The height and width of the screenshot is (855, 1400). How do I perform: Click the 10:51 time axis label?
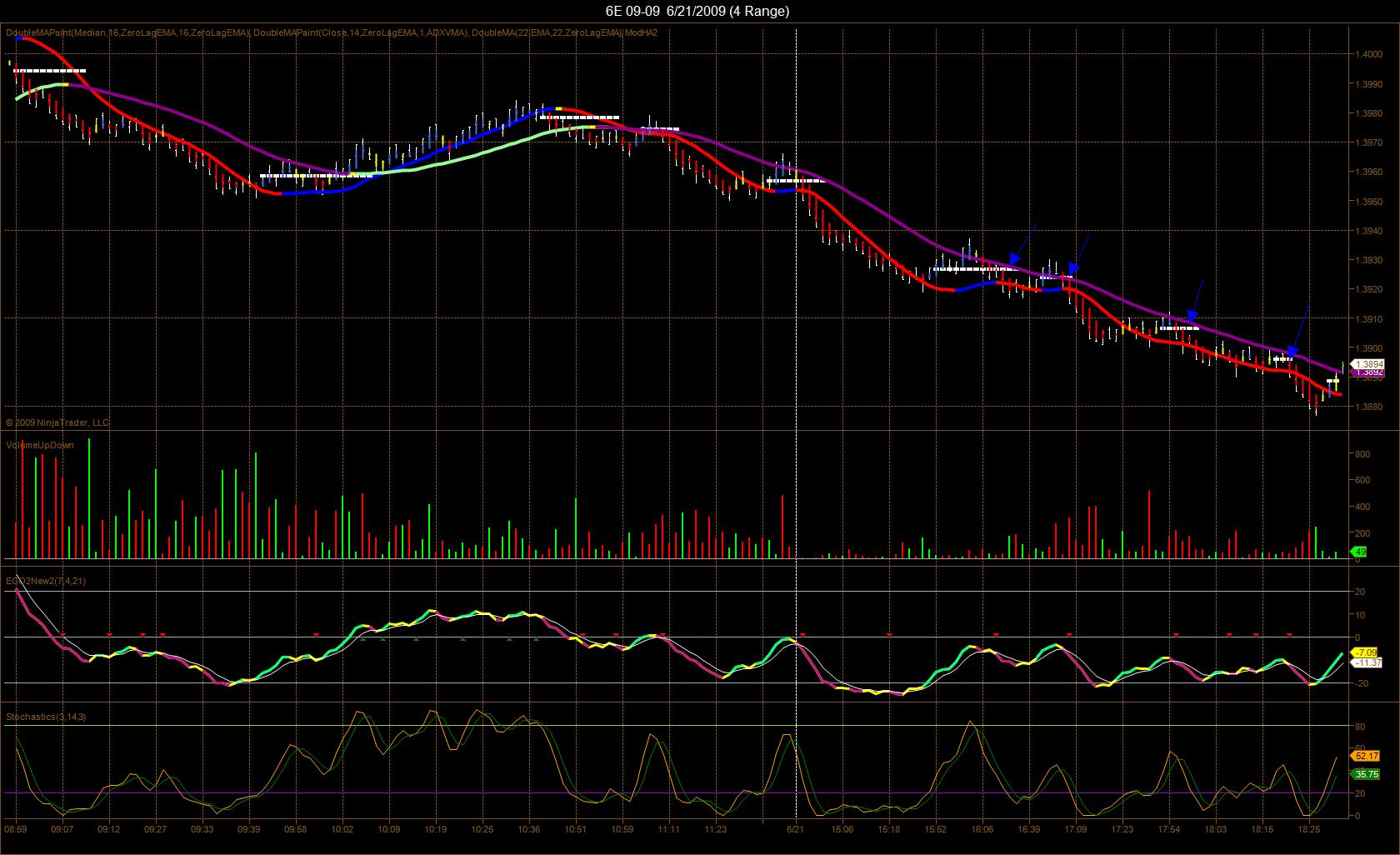576,829
